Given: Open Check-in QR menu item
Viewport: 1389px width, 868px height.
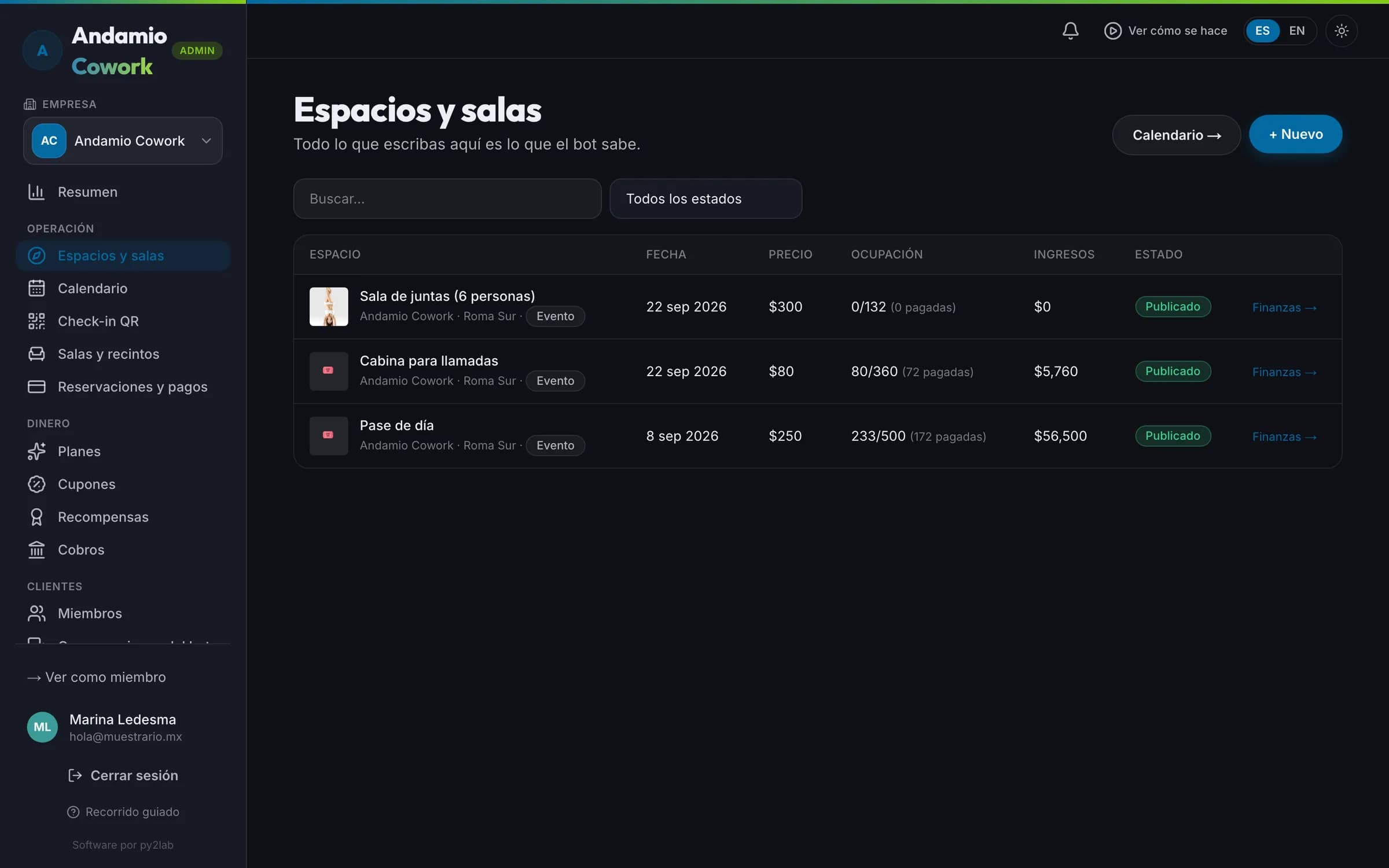Looking at the screenshot, I should pyautogui.click(x=123, y=321).
